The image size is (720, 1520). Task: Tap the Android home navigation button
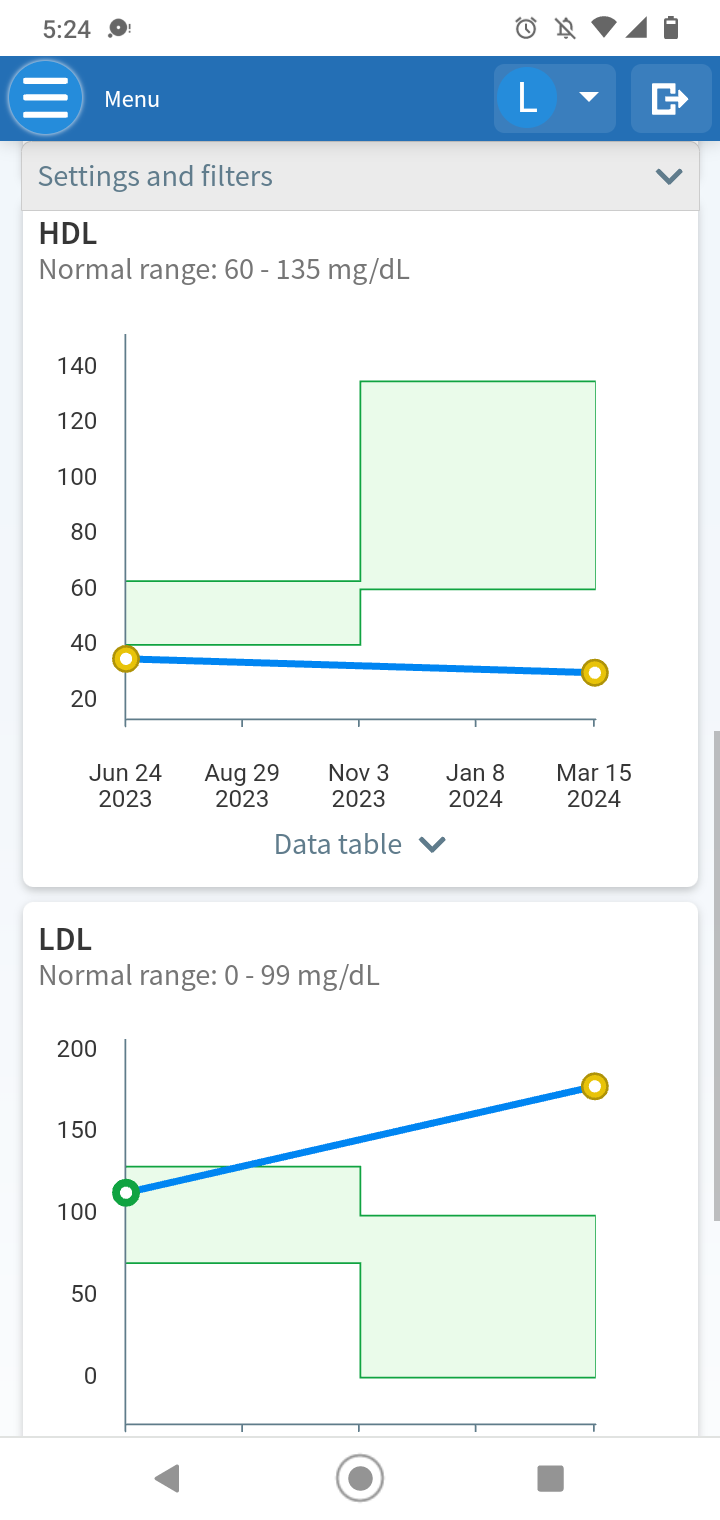[360, 1478]
